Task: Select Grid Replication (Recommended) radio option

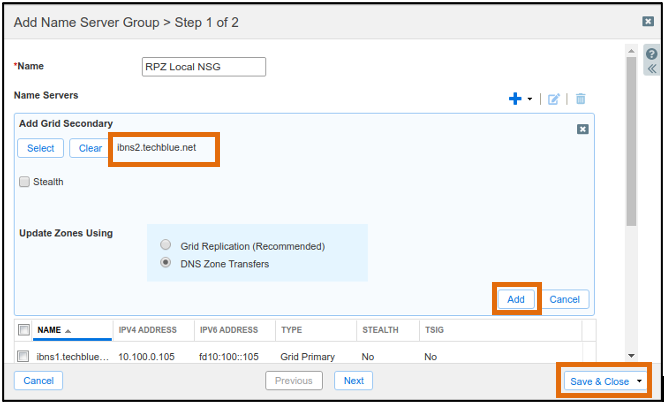Action: pos(165,245)
